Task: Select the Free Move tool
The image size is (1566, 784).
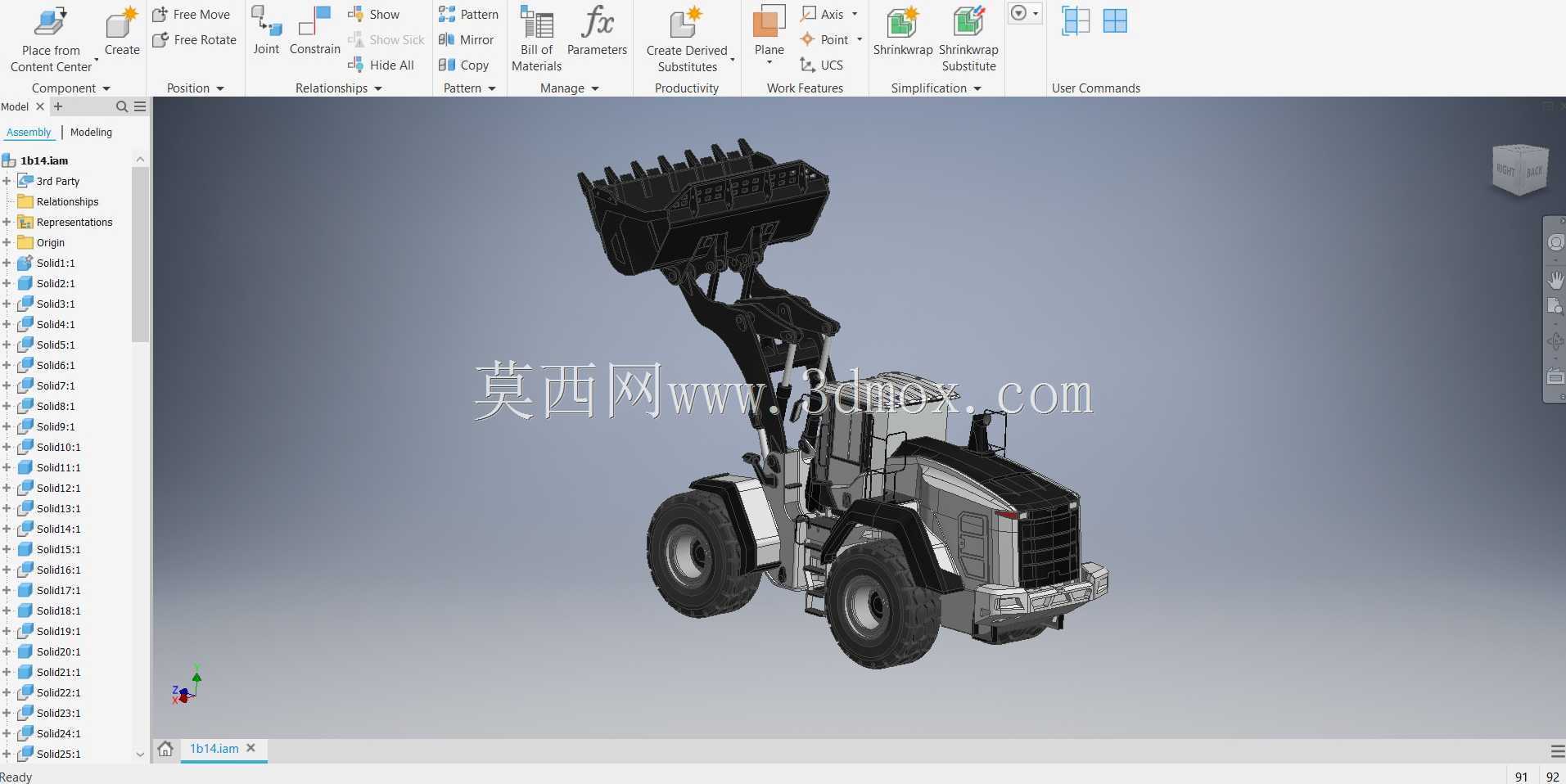Action: [192, 14]
